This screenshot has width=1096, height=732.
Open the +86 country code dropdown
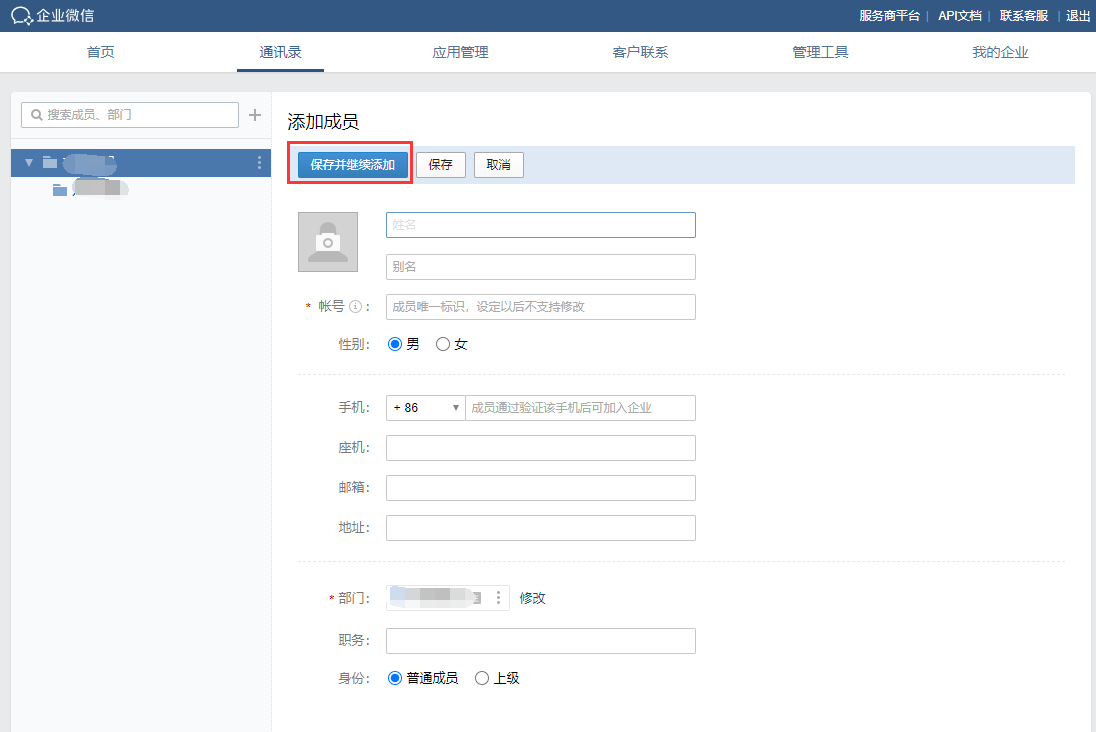(426, 408)
